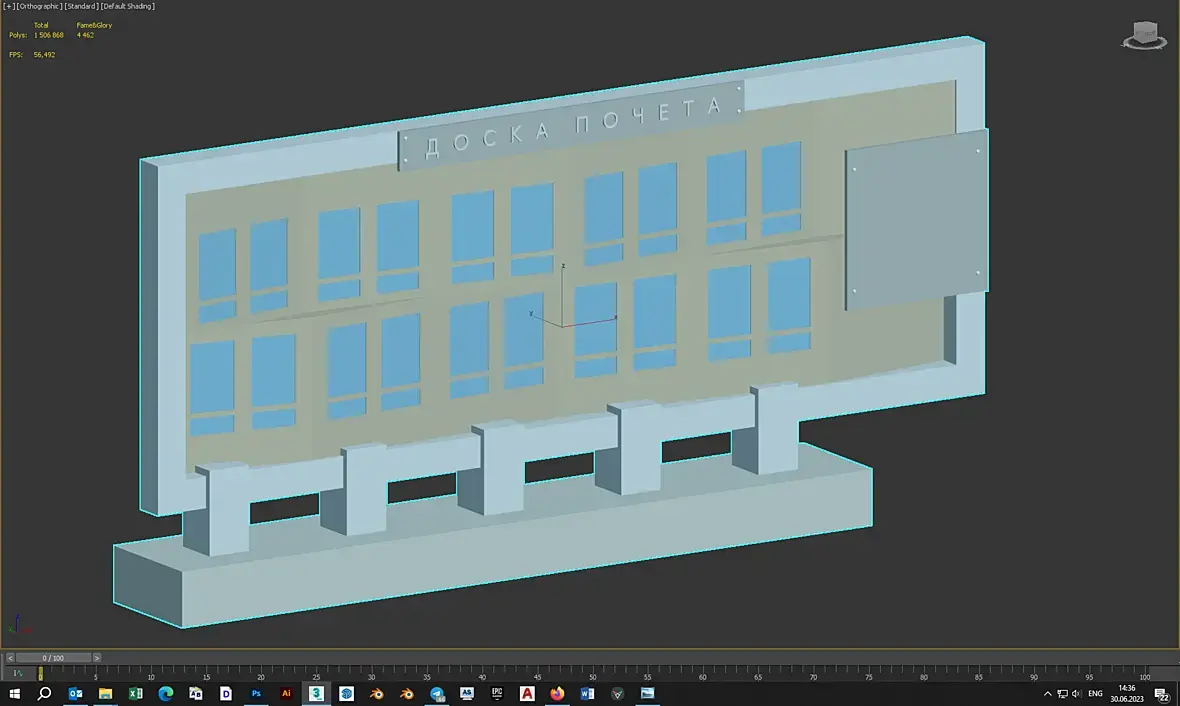The width and height of the screenshot is (1180, 706).
Task: Click the active 3ds Max taskbar icon
Action: [316, 693]
